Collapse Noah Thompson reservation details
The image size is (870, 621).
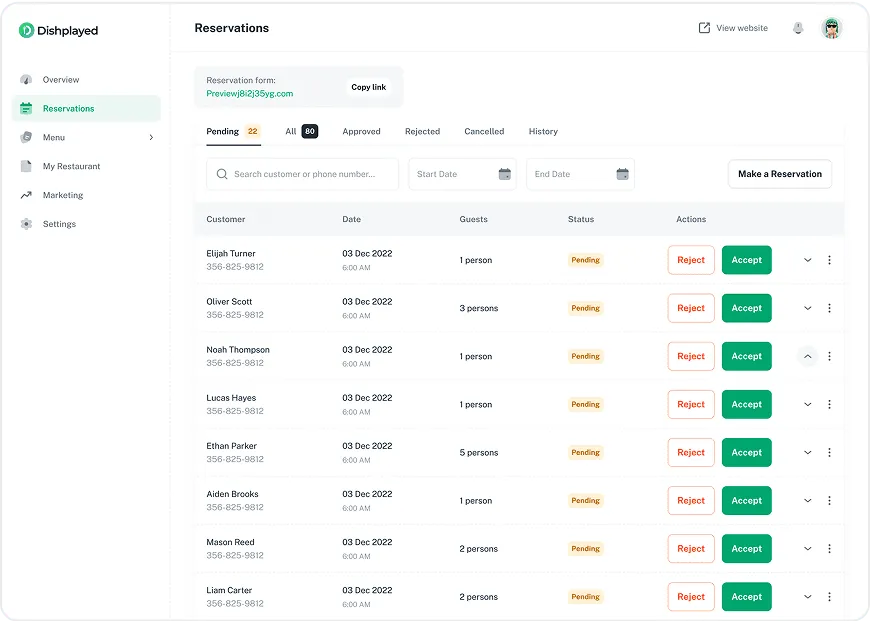[x=808, y=356]
